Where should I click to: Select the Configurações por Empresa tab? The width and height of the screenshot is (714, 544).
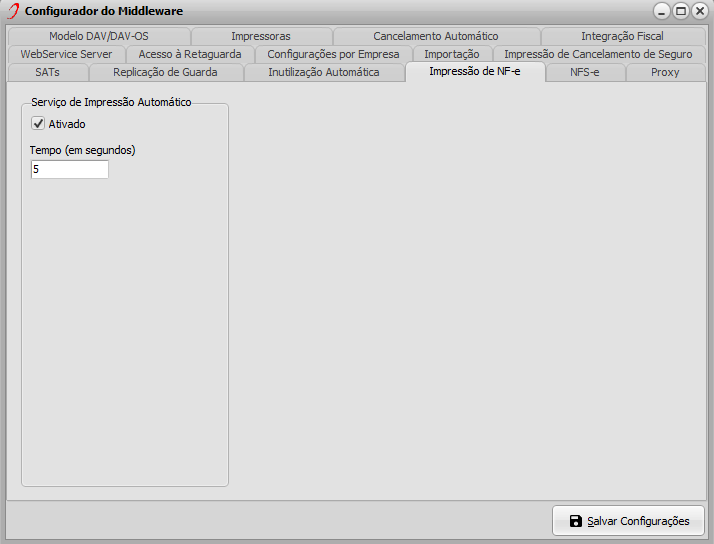(x=333, y=54)
